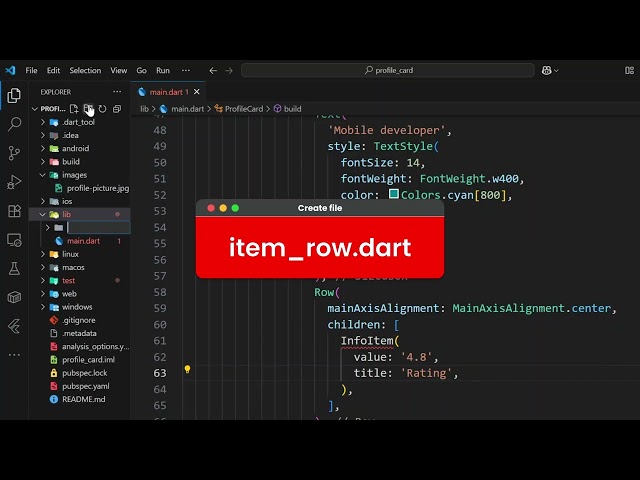
Task: Customize layout icon at top right
Action: point(629,71)
